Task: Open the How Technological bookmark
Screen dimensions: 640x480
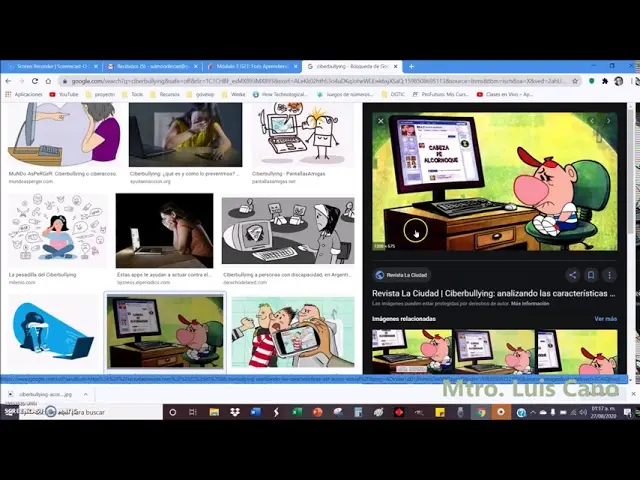Action: pyautogui.click(x=280, y=94)
